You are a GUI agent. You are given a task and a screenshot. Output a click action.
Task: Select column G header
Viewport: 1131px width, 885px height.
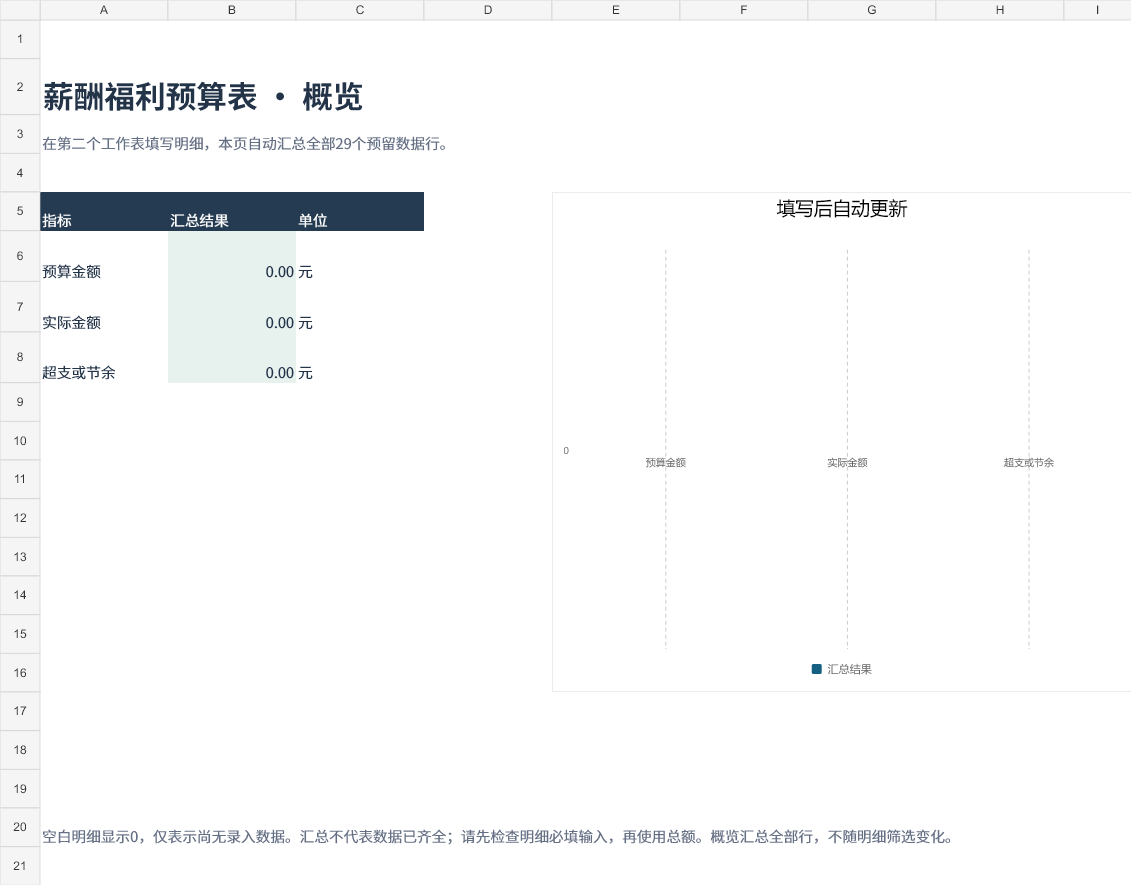(871, 10)
